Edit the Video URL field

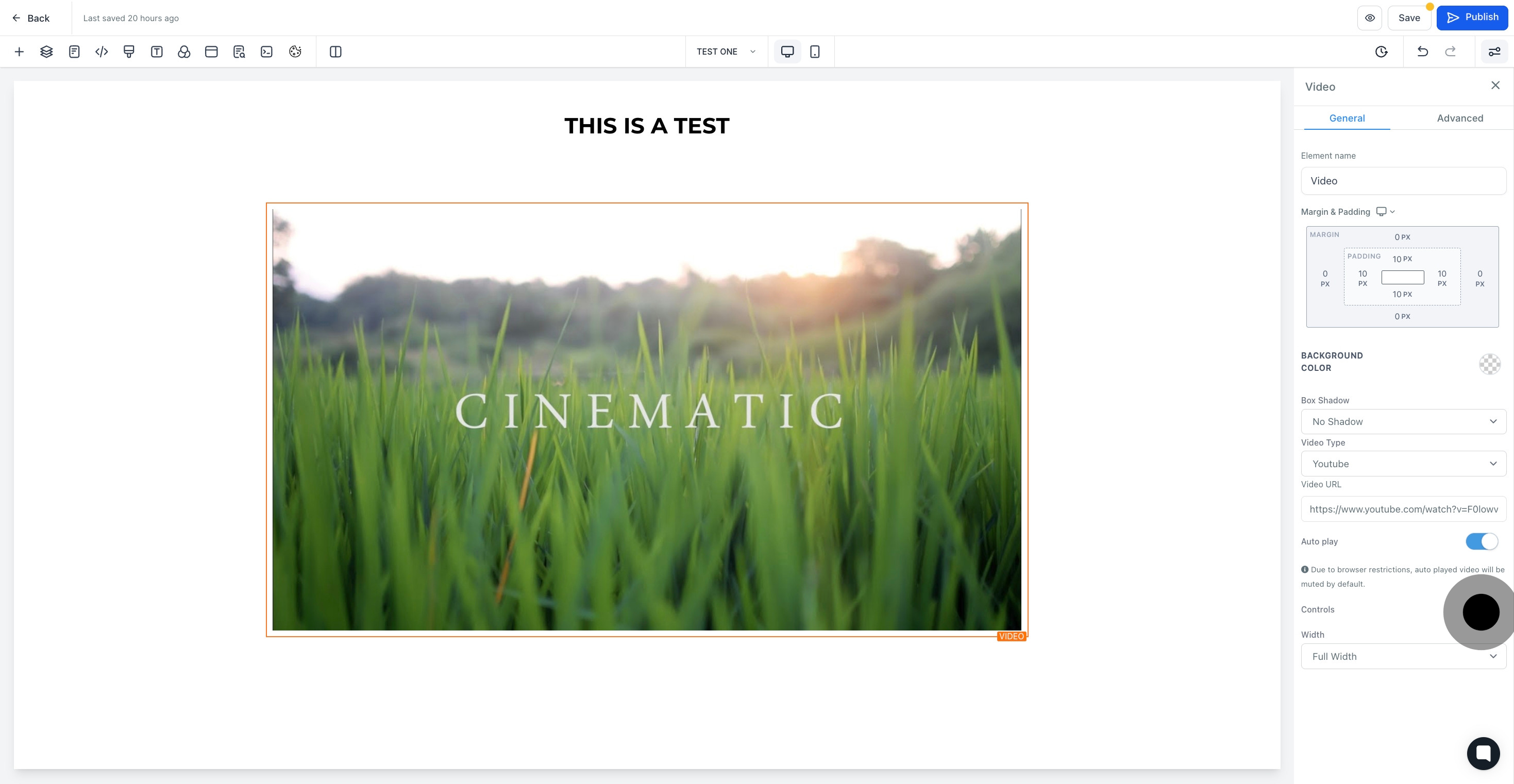pyautogui.click(x=1404, y=509)
